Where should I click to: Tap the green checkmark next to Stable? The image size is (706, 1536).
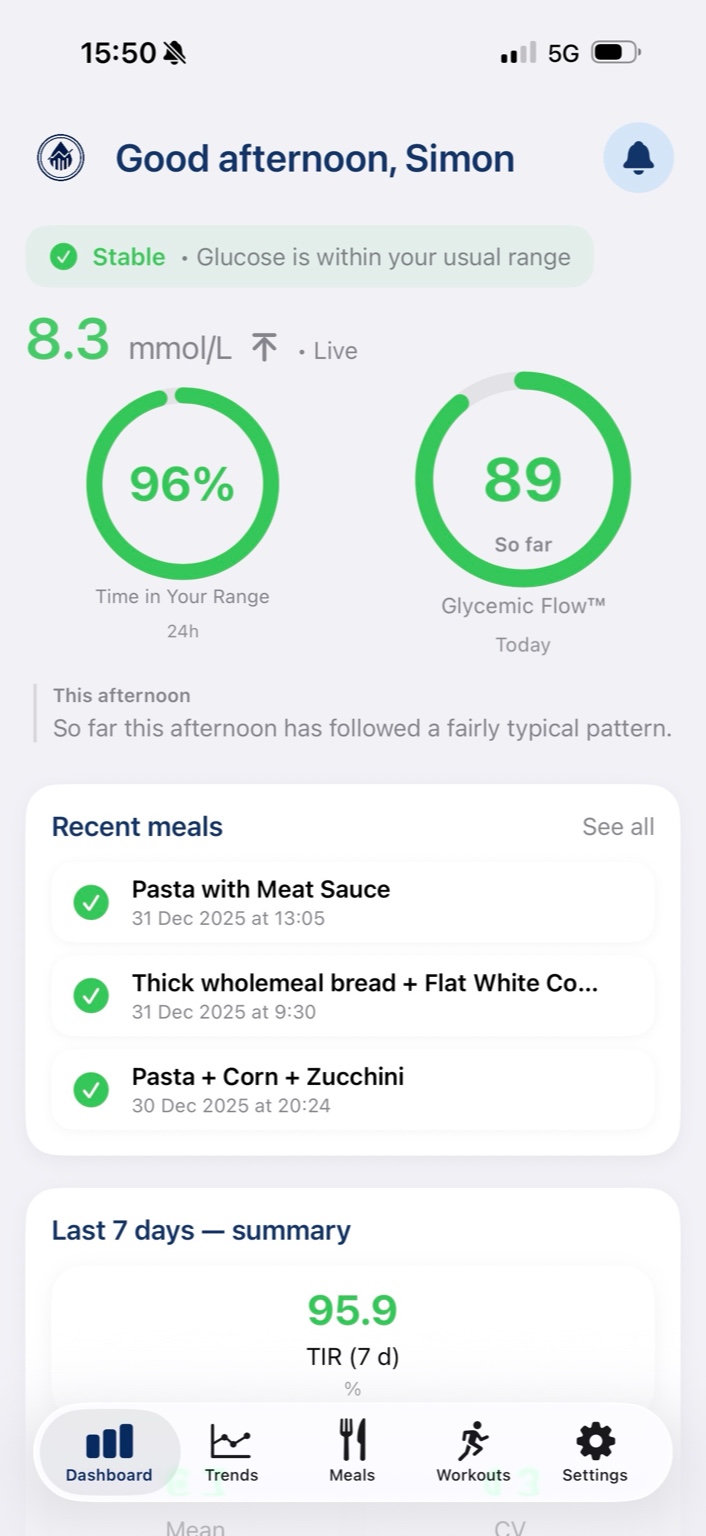63,257
